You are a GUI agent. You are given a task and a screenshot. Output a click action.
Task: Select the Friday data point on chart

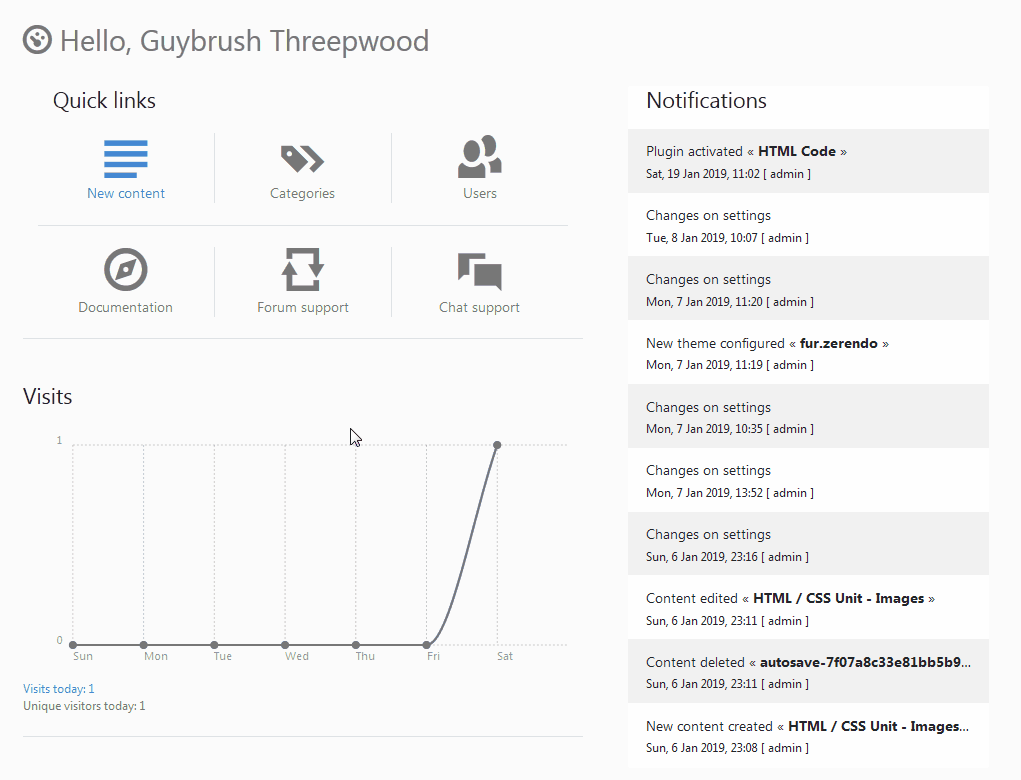[x=427, y=645]
